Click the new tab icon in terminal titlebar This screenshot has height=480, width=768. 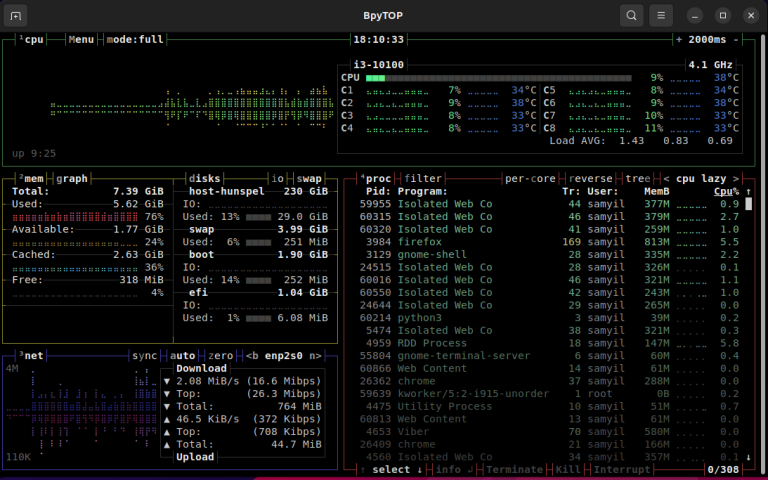click(x=15, y=16)
